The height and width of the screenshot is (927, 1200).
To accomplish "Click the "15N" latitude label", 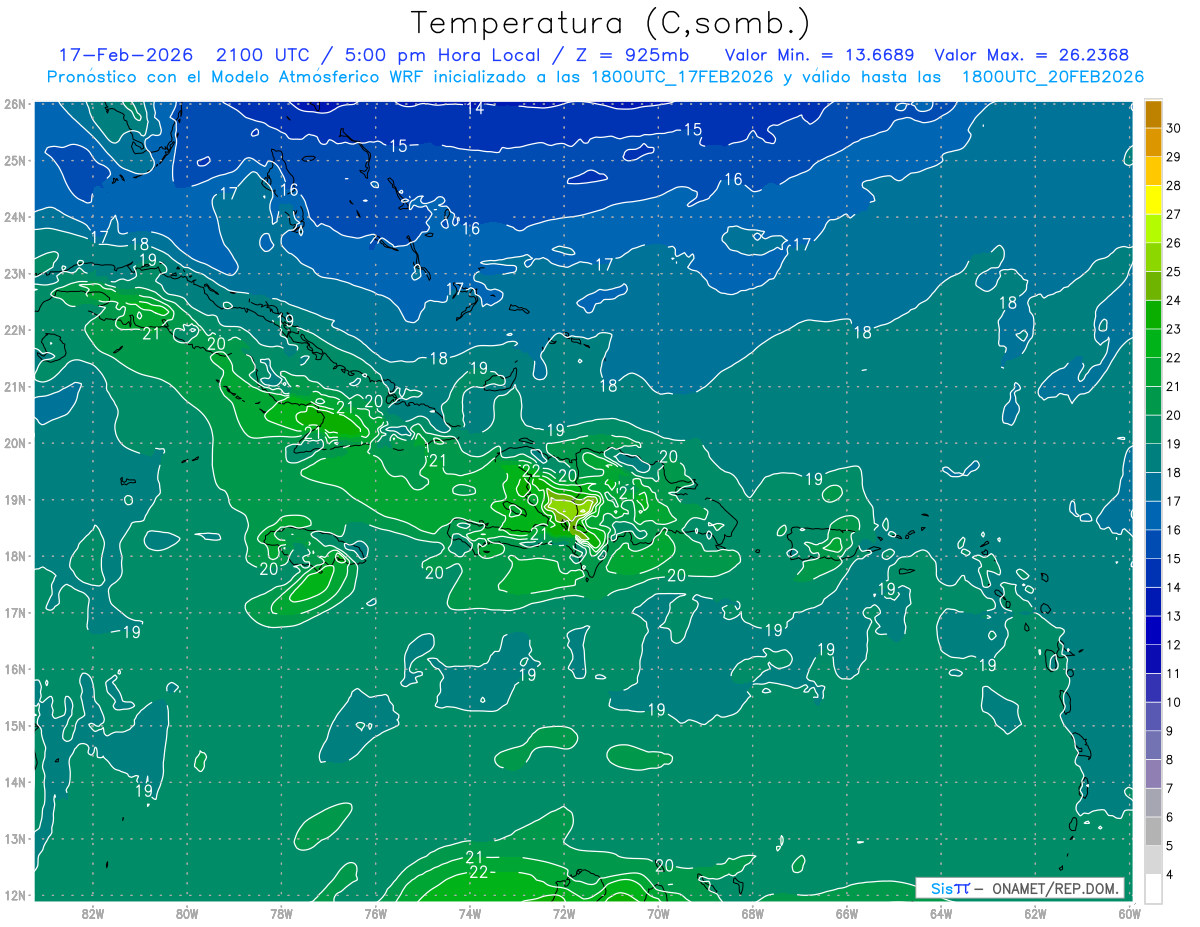I will click(x=15, y=725).
